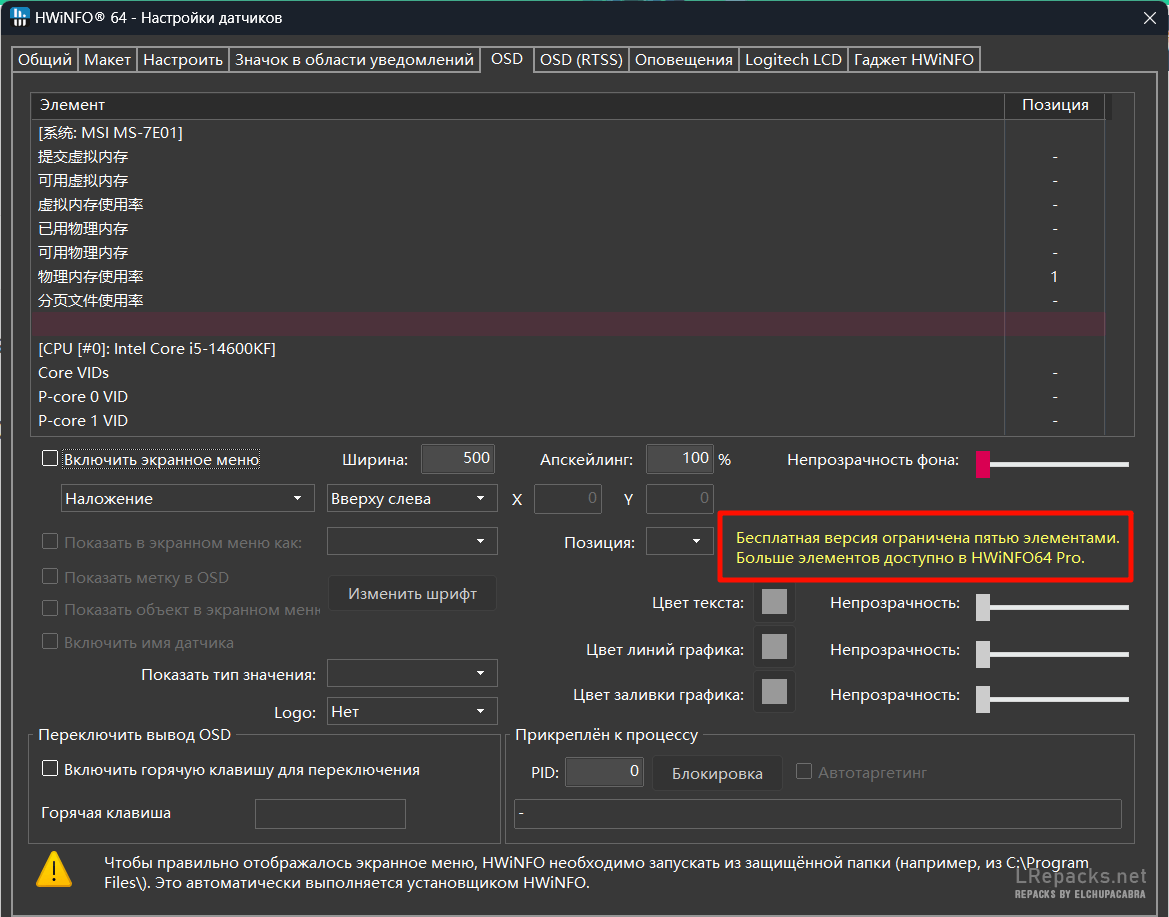The width and height of the screenshot is (1169, 917).
Task: Select the 可用虚拟内存 row
Action: (x=567, y=180)
